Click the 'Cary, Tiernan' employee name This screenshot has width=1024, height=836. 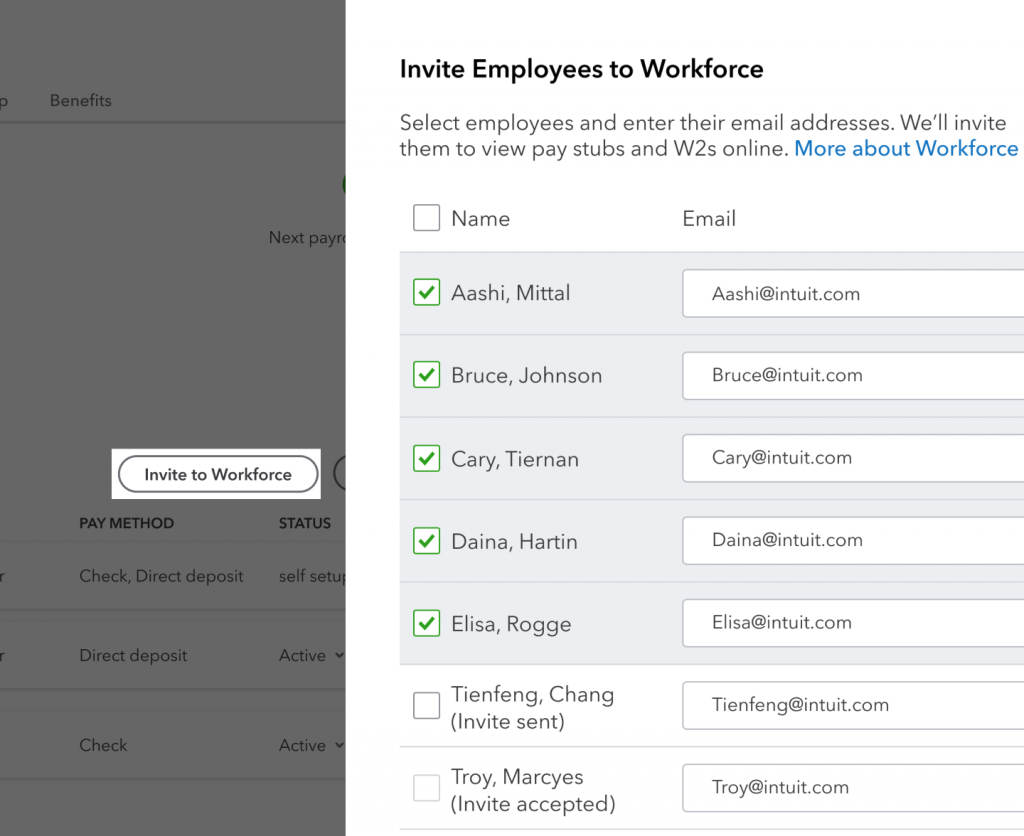click(515, 459)
